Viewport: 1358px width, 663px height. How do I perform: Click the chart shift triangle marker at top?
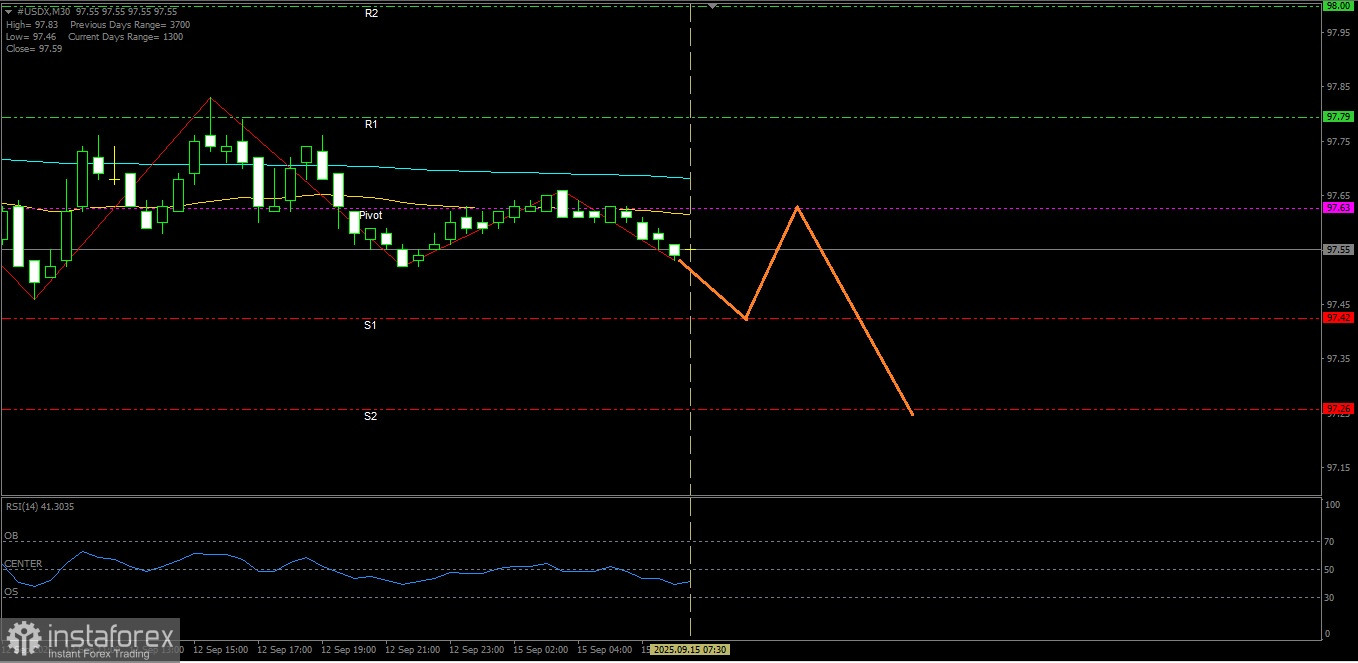(712, 6)
